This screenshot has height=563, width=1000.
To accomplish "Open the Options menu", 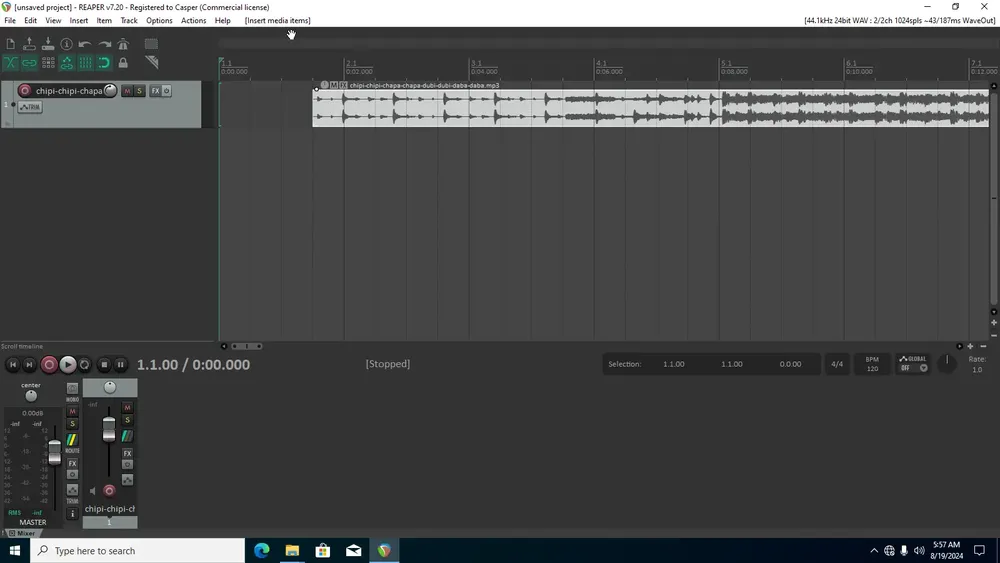I will click(x=159, y=20).
